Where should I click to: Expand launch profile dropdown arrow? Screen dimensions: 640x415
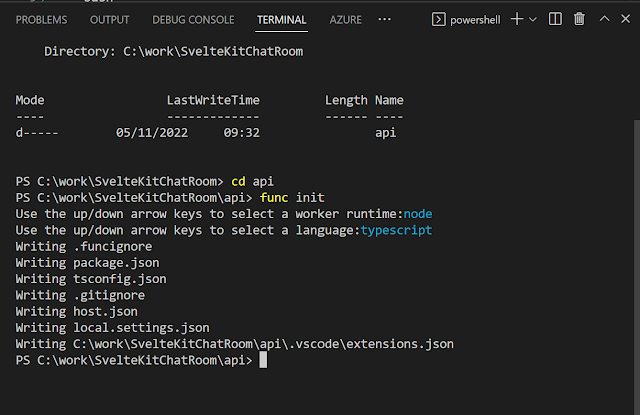click(x=532, y=19)
